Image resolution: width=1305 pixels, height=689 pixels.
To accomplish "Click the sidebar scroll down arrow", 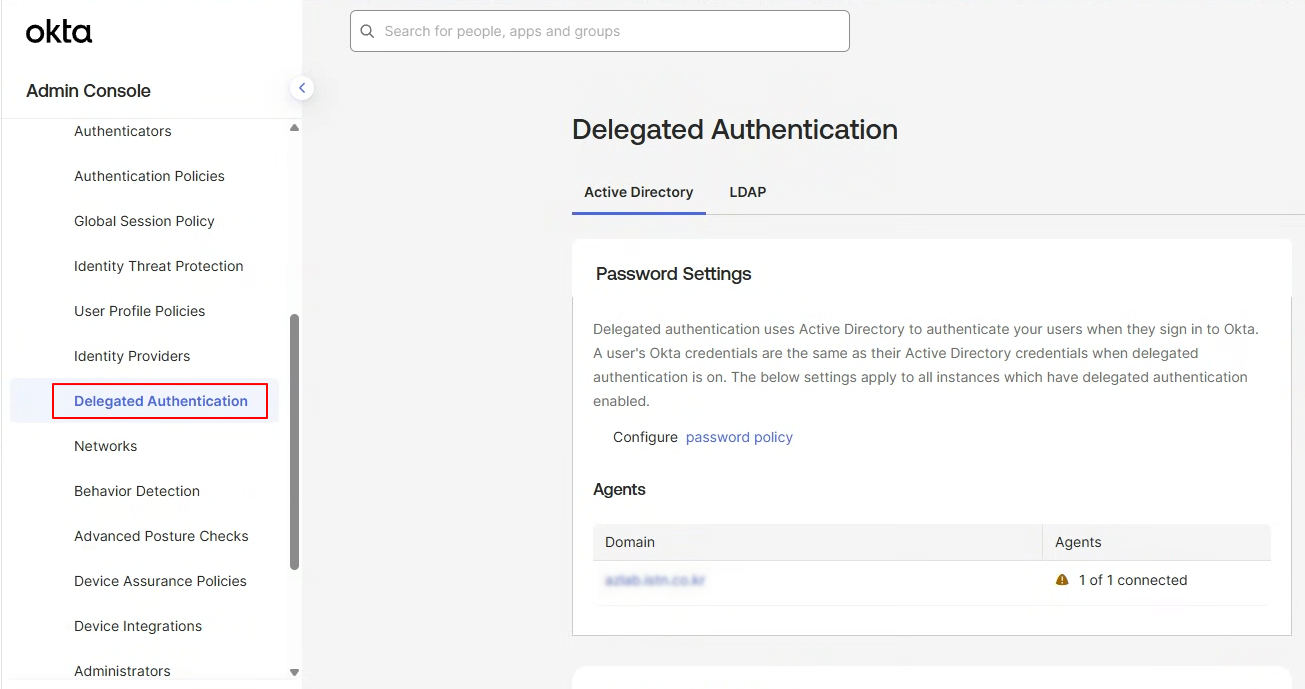I will tap(294, 673).
